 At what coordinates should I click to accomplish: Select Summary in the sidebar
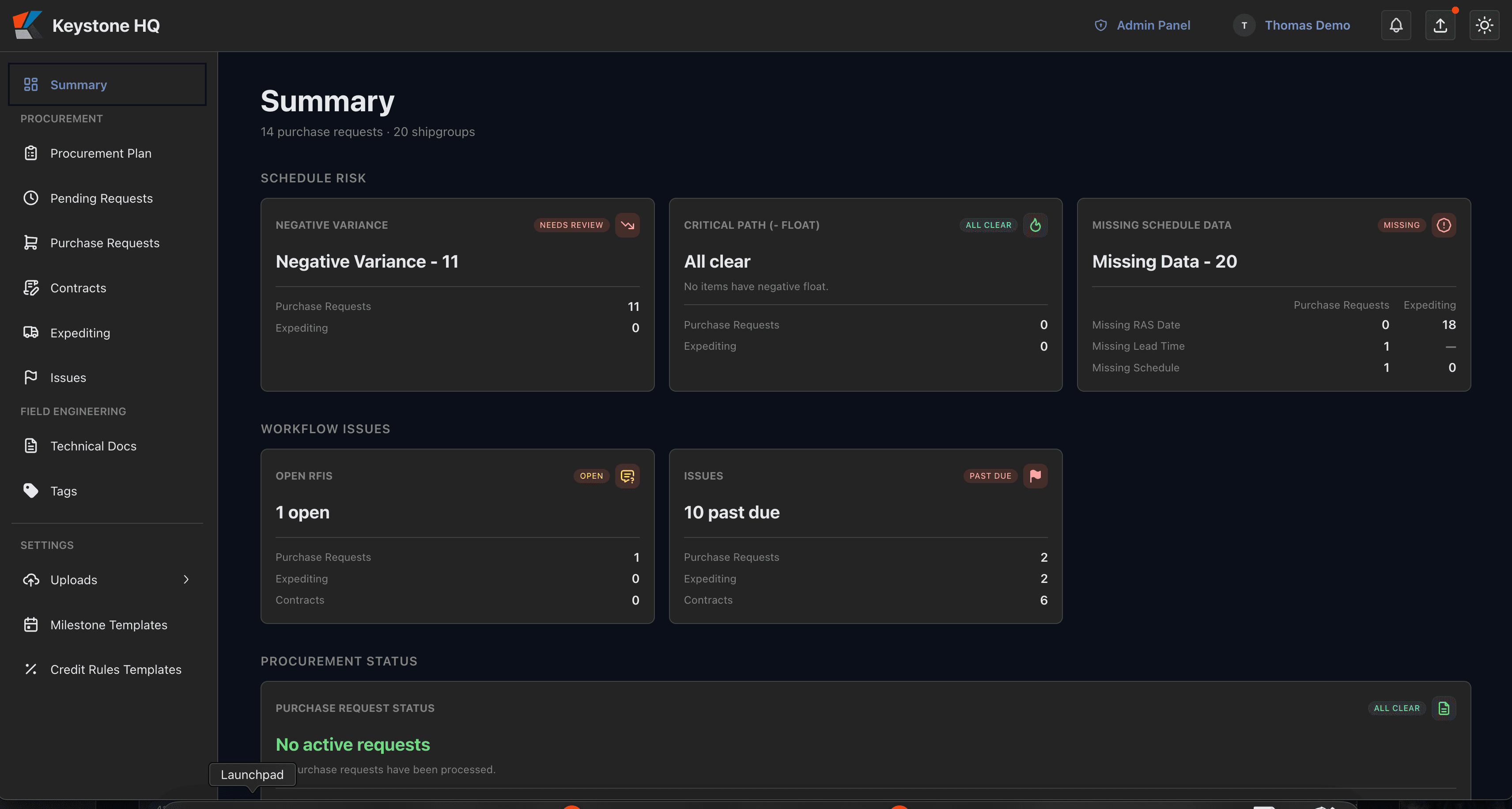(107, 84)
